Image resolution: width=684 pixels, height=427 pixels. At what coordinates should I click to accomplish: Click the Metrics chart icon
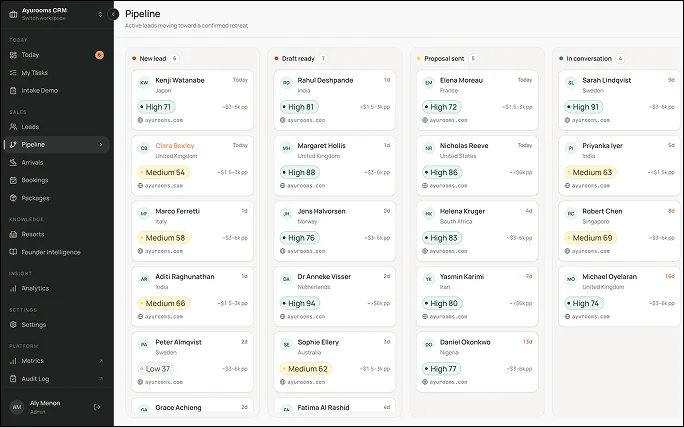(x=13, y=361)
